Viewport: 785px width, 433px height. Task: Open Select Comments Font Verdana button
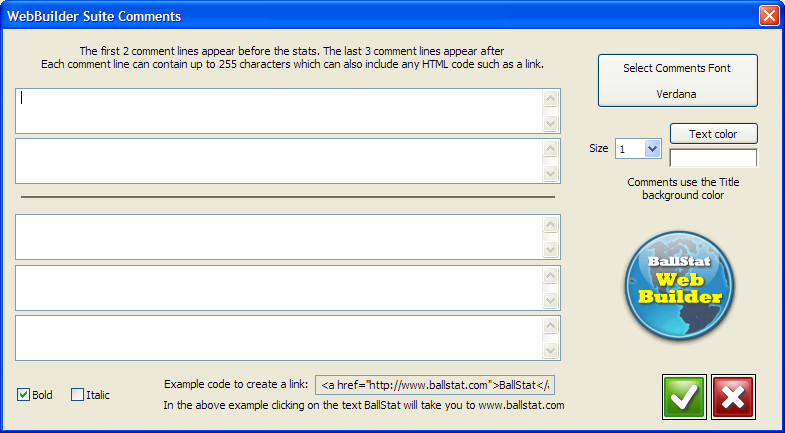tap(678, 81)
